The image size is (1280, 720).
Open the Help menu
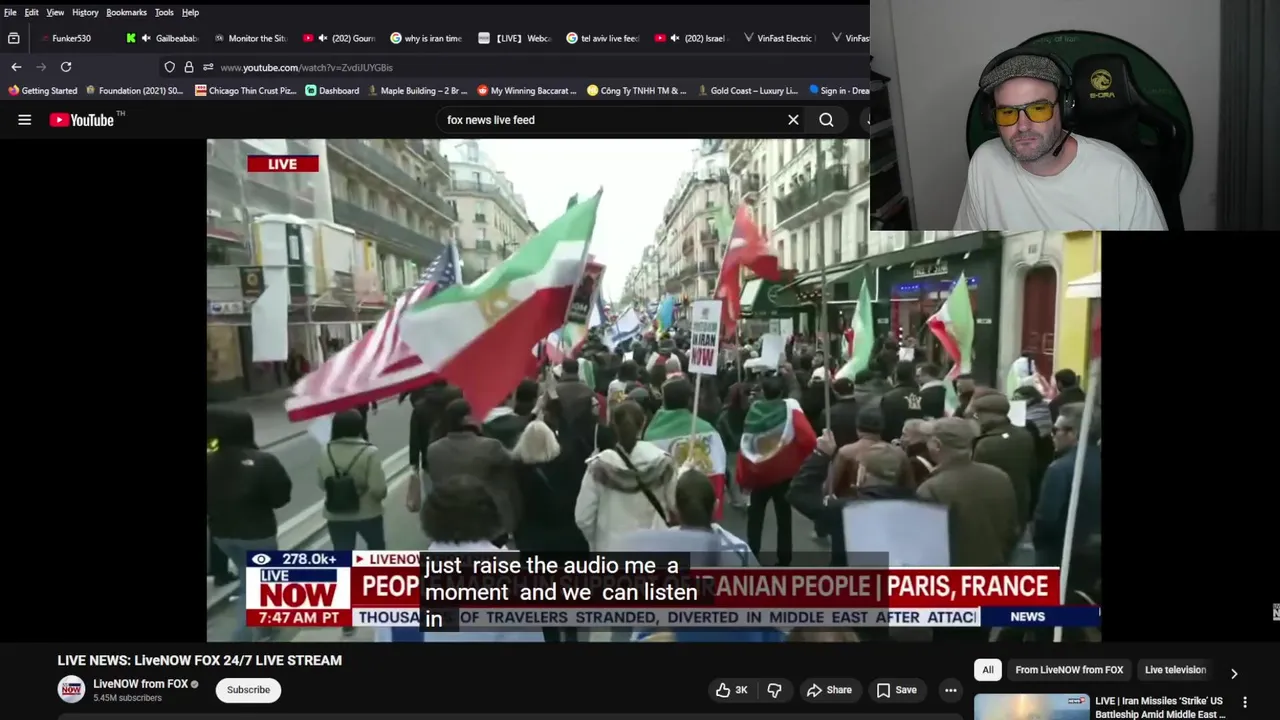tap(190, 12)
